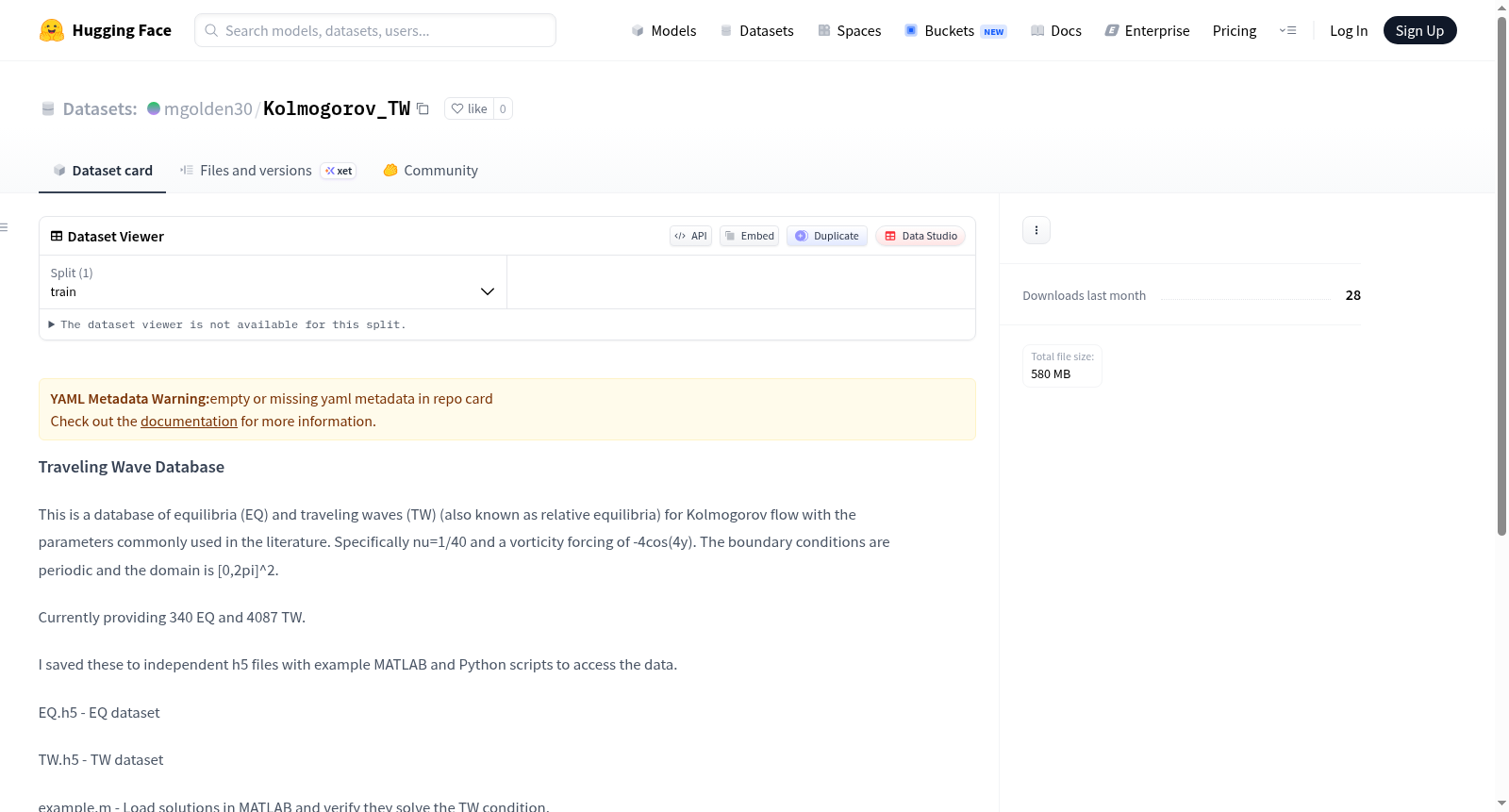The image size is (1509, 812).
Task: Open the three-dot options menu in sidebar
Action: pos(1036,230)
